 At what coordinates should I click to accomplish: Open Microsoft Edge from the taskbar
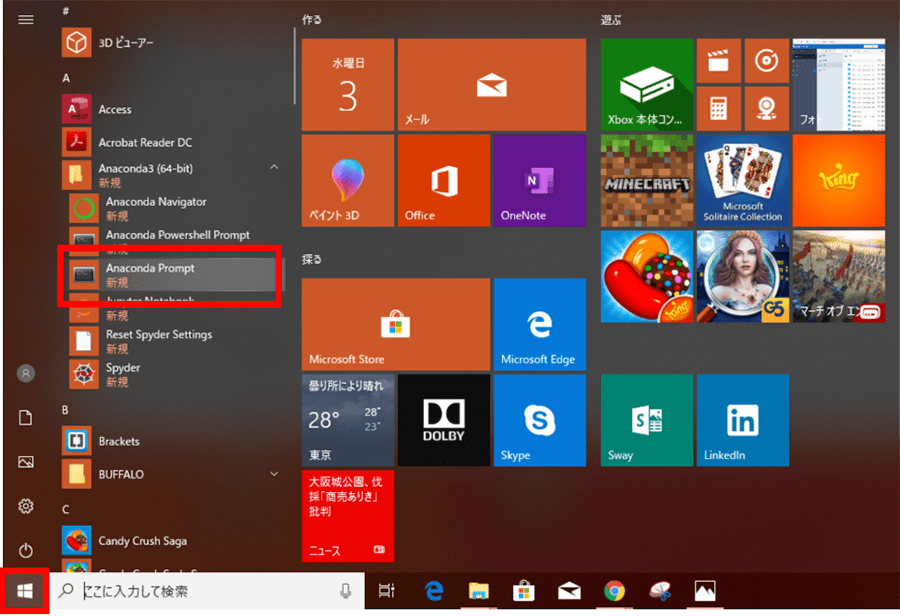click(434, 591)
